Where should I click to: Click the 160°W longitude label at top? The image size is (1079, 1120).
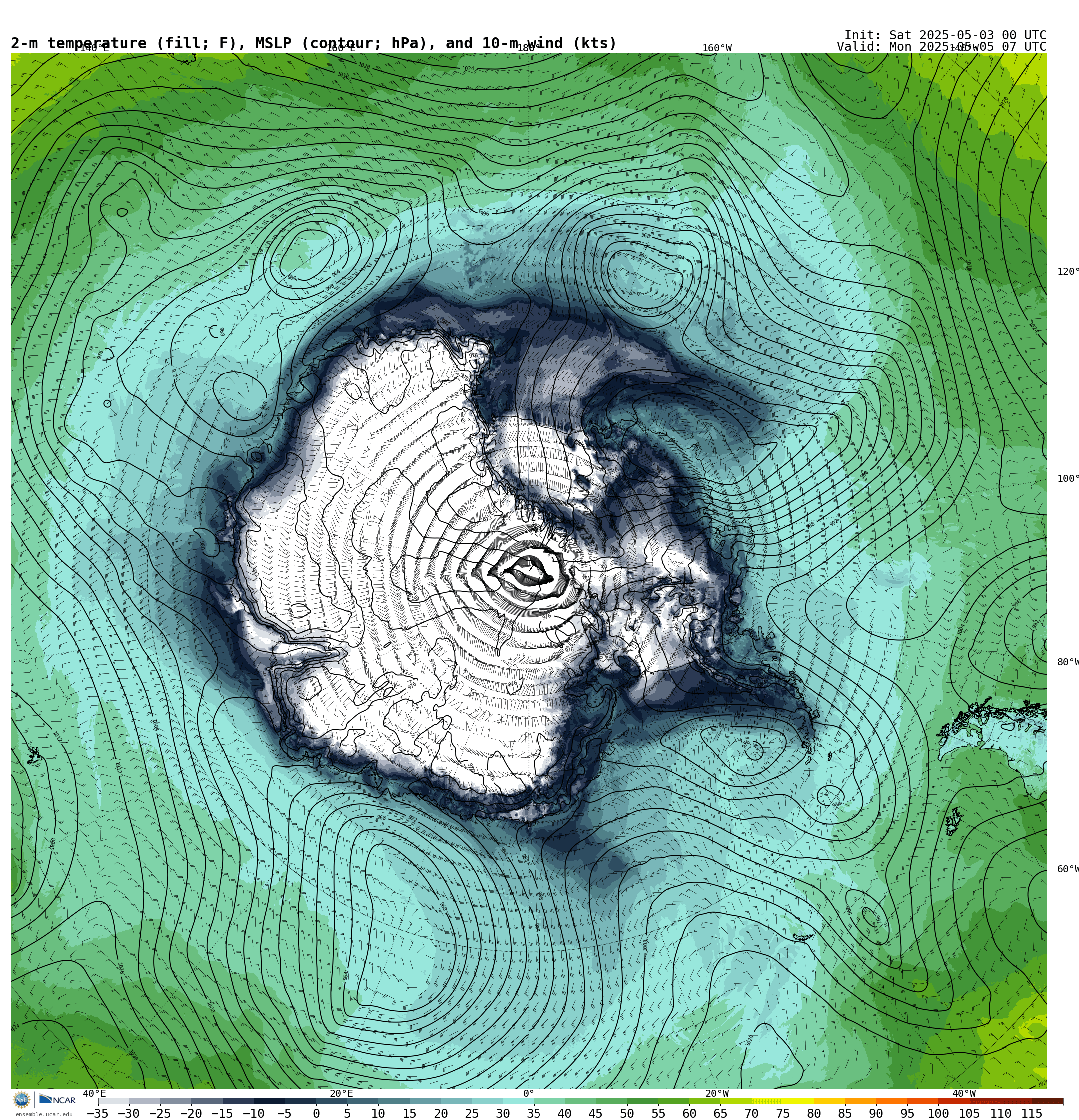(717, 48)
